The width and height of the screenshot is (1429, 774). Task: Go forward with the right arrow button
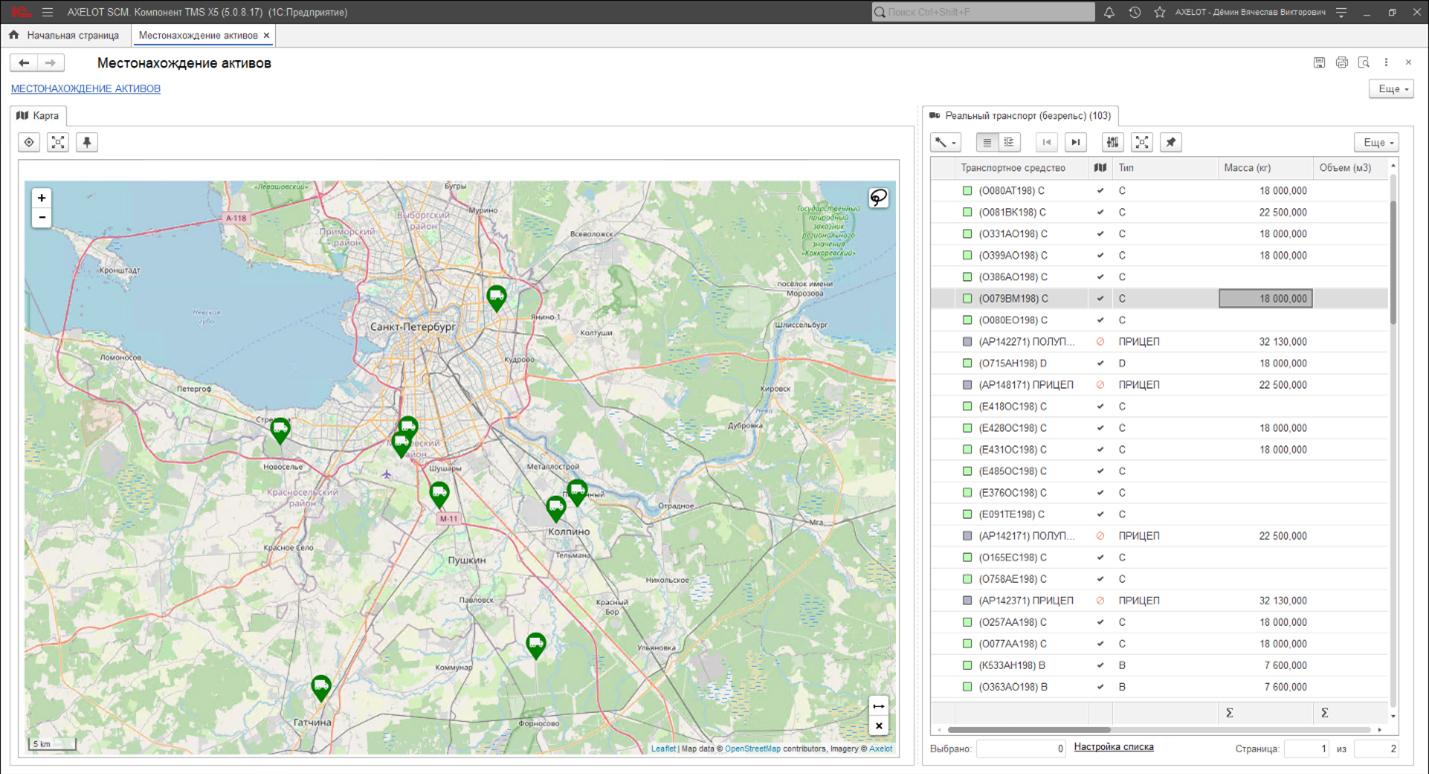(51, 63)
